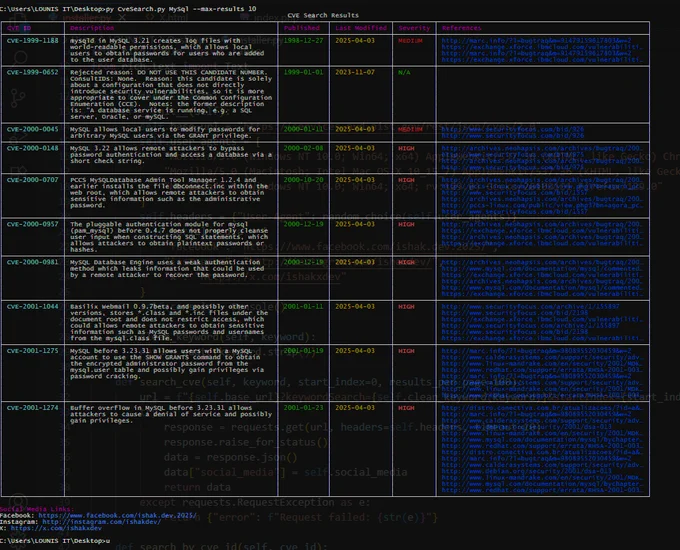Click the published date 2001-01-11
The width and height of the screenshot is (680, 550).
[303, 306]
